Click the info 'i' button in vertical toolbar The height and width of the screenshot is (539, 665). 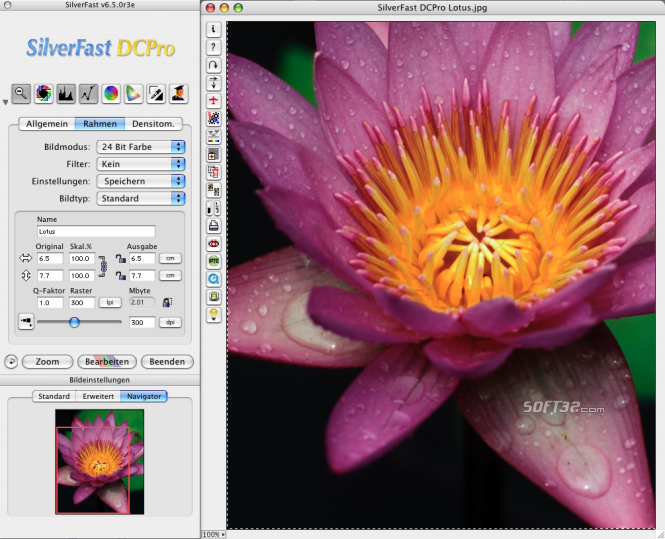(214, 29)
